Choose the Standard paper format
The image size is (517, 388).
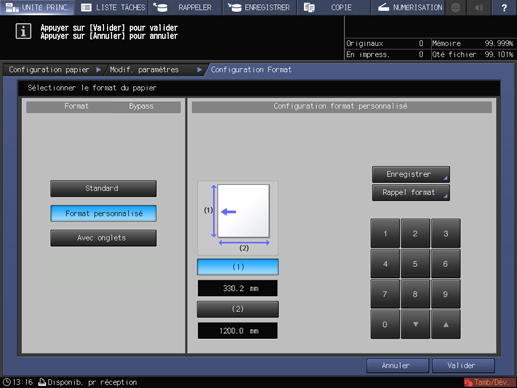pyautogui.click(x=103, y=188)
